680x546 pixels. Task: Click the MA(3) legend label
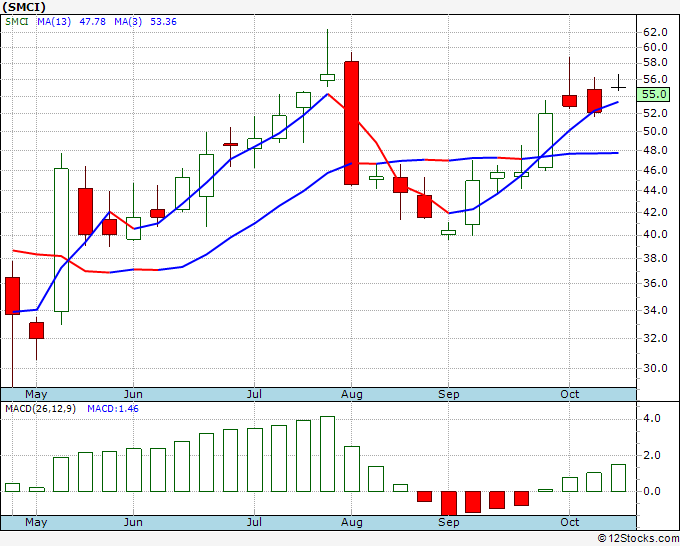(128, 22)
